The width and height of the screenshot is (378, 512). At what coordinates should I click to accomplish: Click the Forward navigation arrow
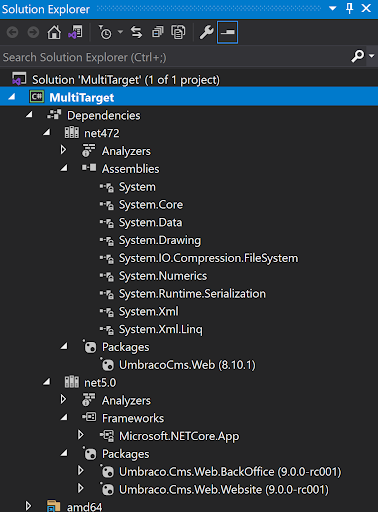pyautogui.click(x=33, y=32)
